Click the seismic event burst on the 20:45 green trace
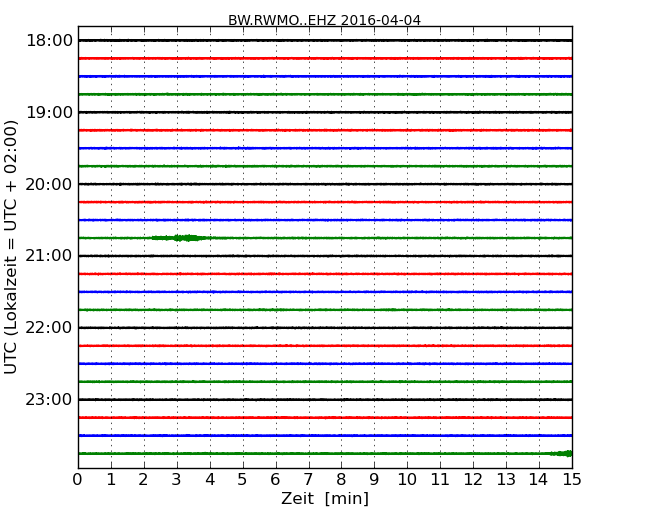 pyautogui.click(x=181, y=238)
